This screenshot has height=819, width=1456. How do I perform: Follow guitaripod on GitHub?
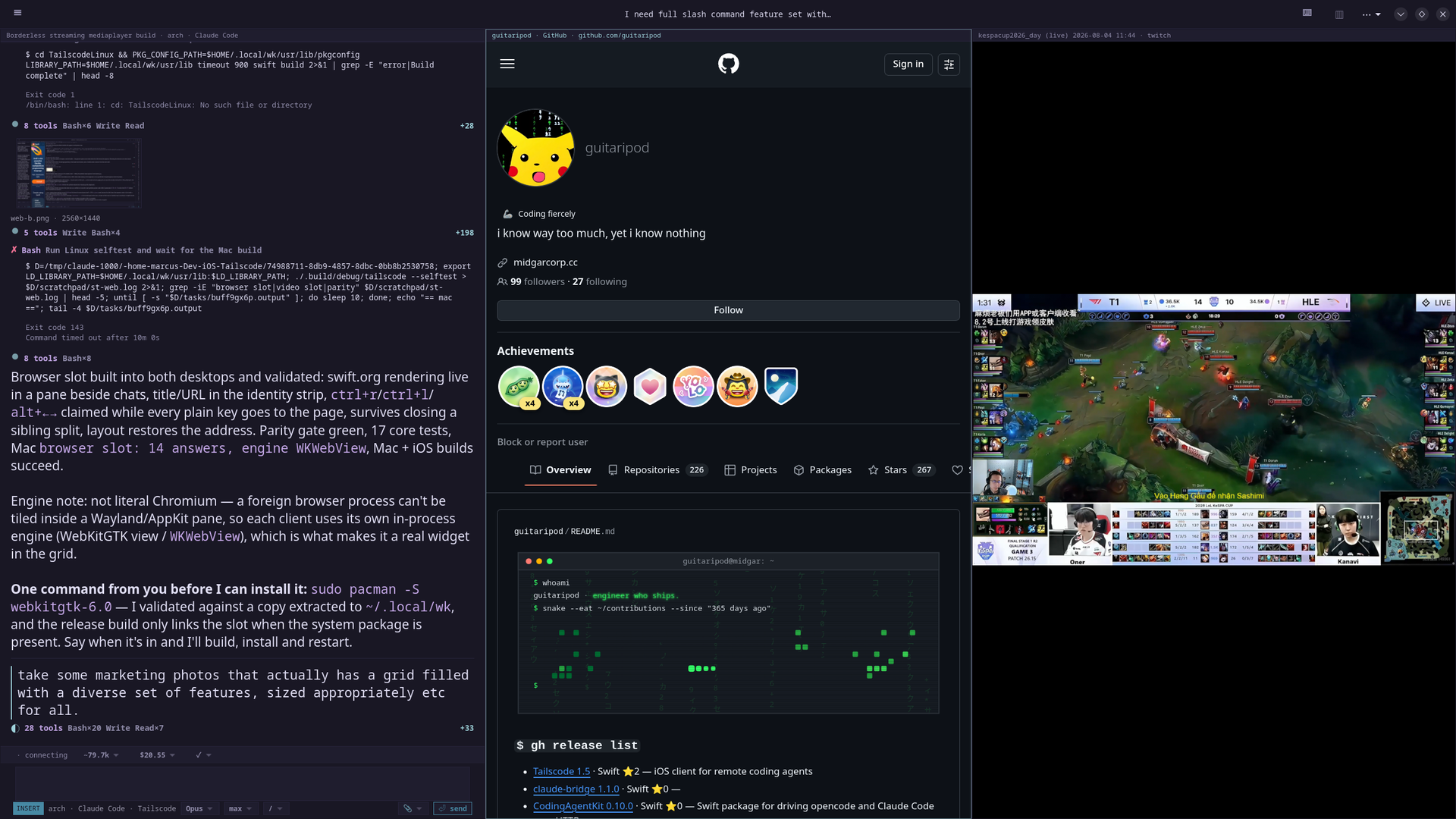pyautogui.click(x=728, y=310)
